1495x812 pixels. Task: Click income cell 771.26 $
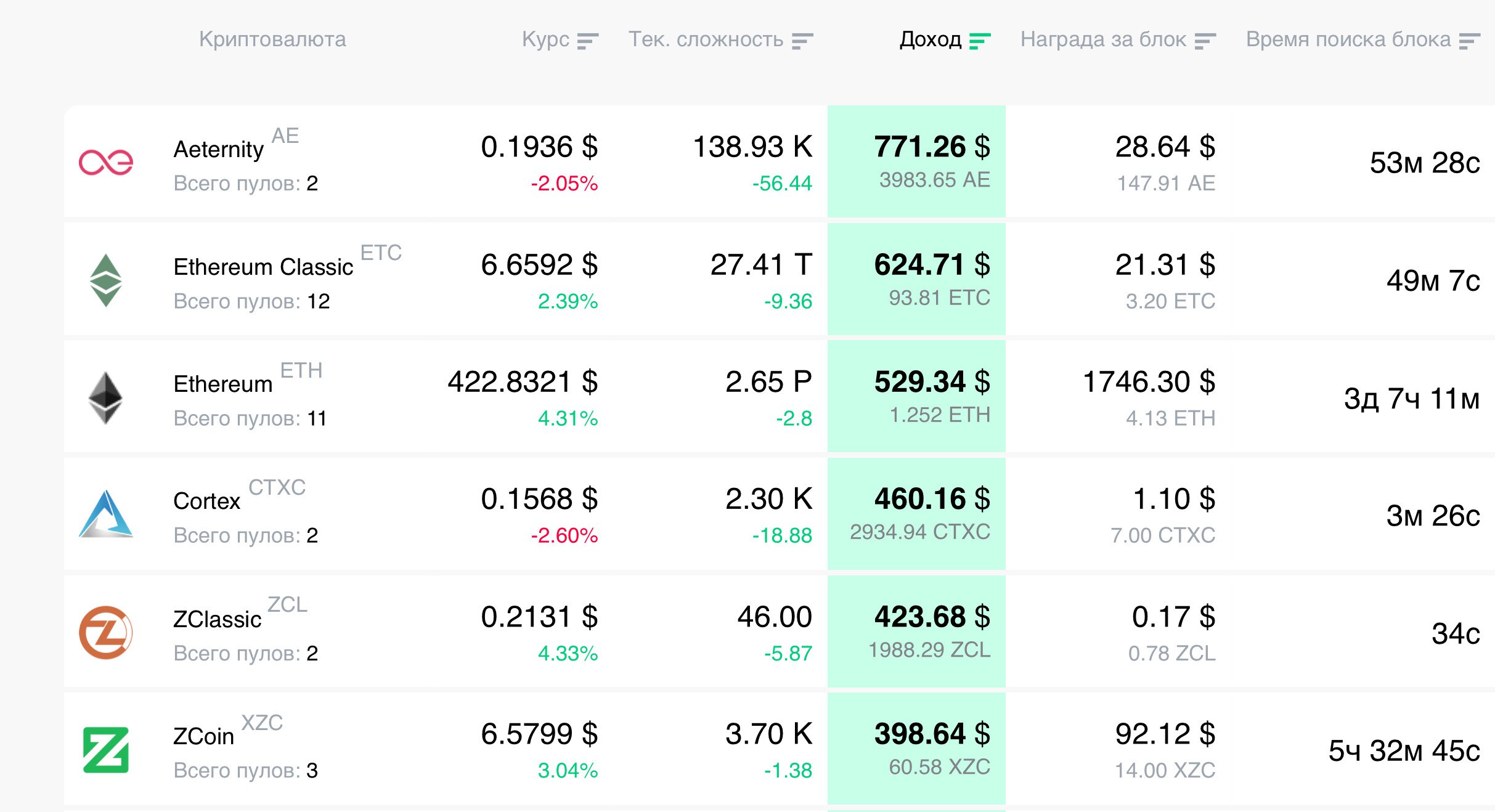[932, 147]
